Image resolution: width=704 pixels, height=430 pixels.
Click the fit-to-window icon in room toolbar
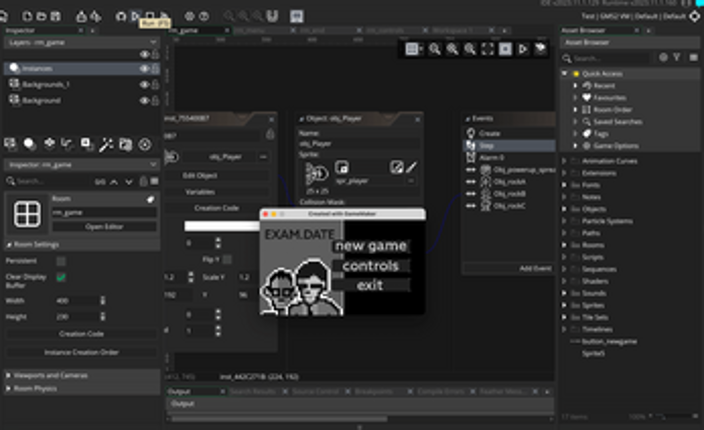488,48
